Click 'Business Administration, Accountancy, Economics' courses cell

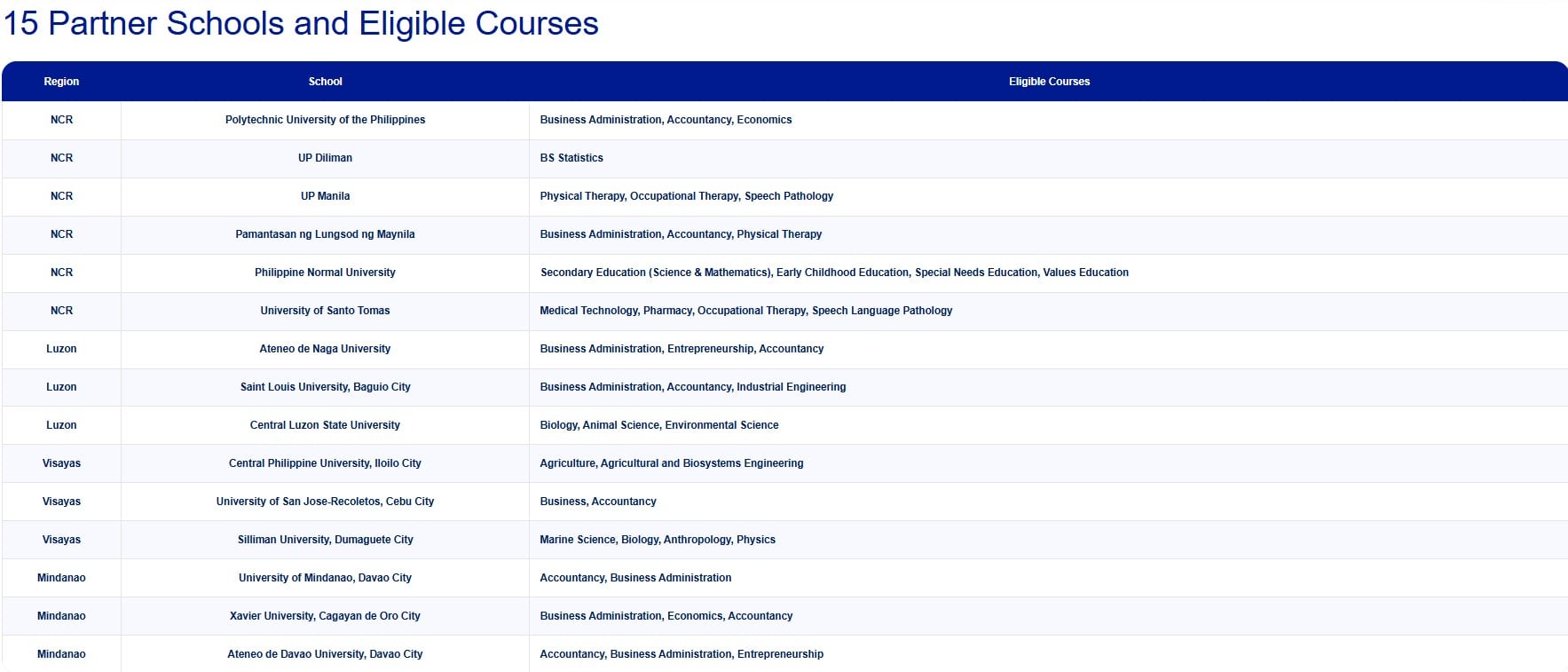[1049, 120]
